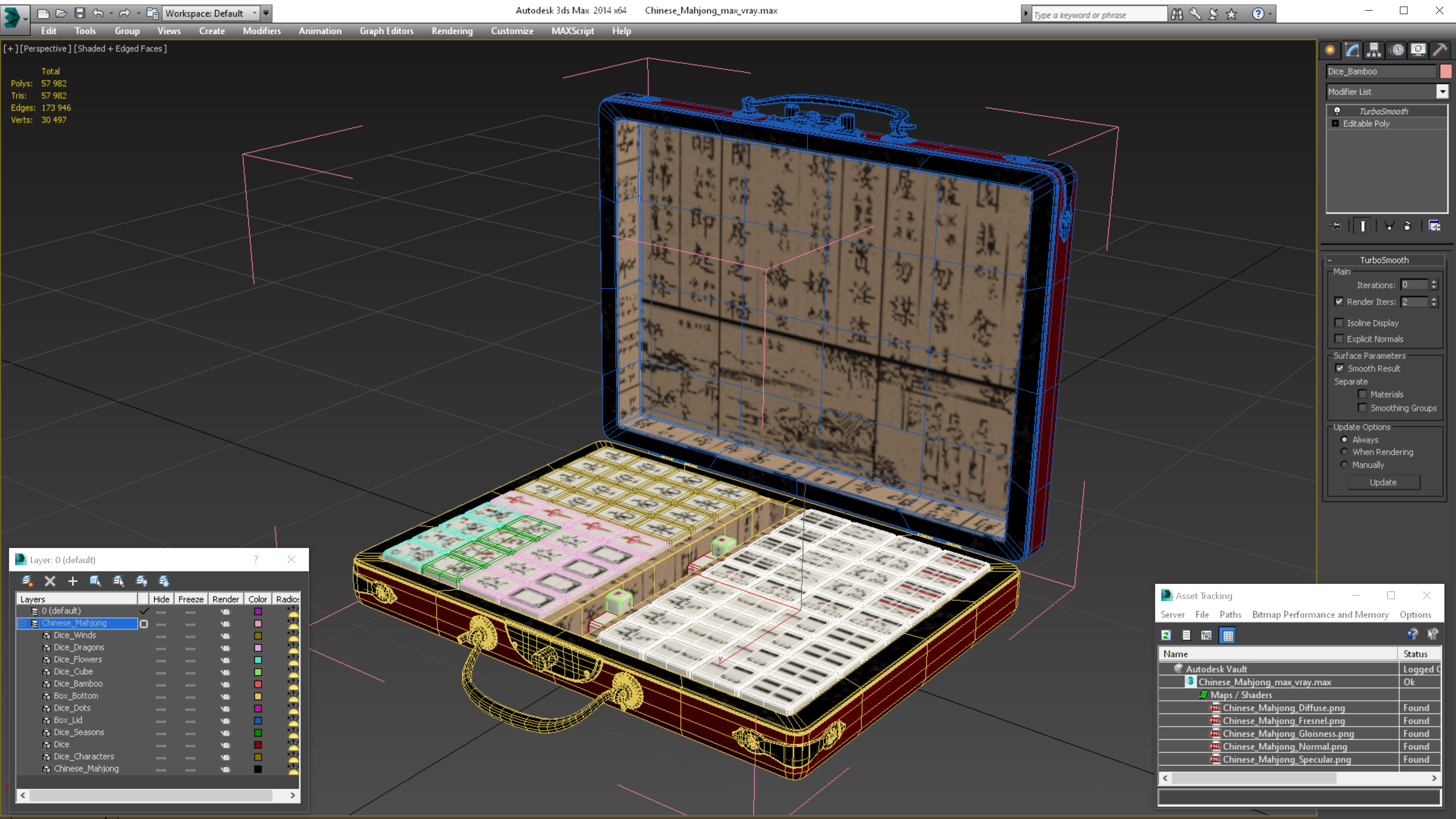Open the Modifier List dropdown

(x=1442, y=92)
